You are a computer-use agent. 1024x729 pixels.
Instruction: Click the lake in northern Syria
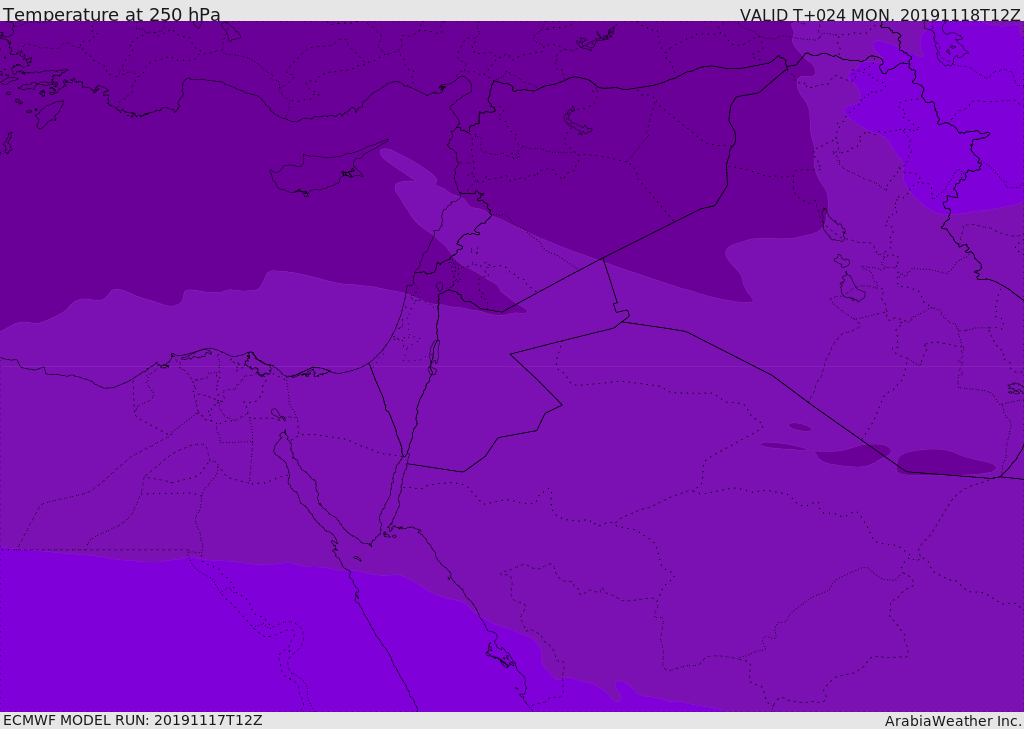577,121
